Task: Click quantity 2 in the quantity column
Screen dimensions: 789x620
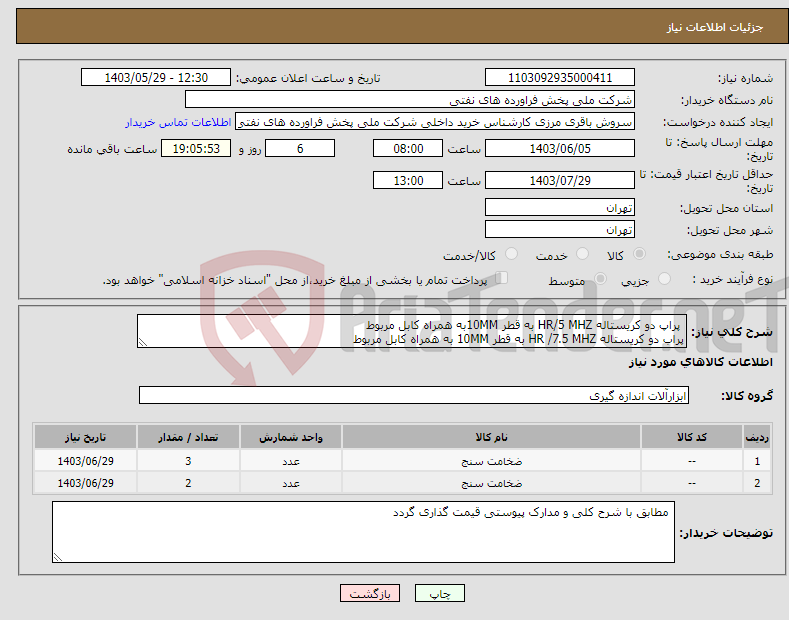Action: (188, 483)
